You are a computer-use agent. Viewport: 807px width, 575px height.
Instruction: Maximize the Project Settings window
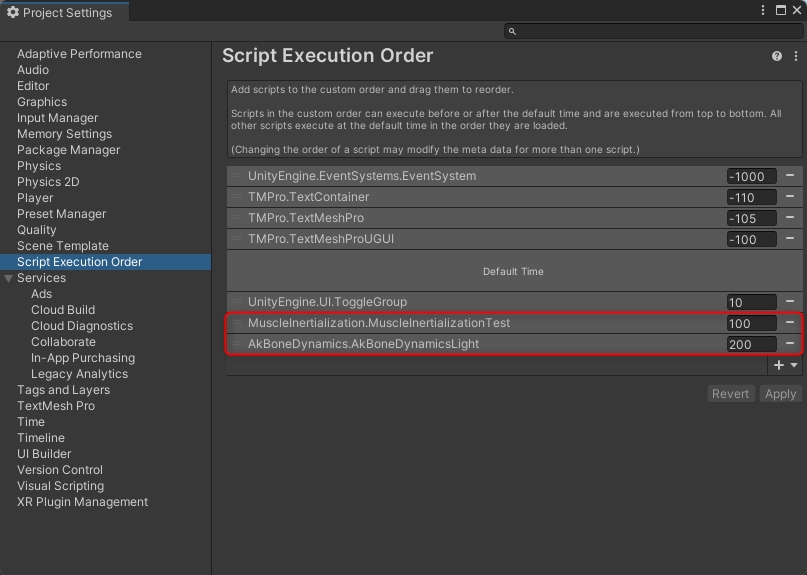click(x=781, y=10)
